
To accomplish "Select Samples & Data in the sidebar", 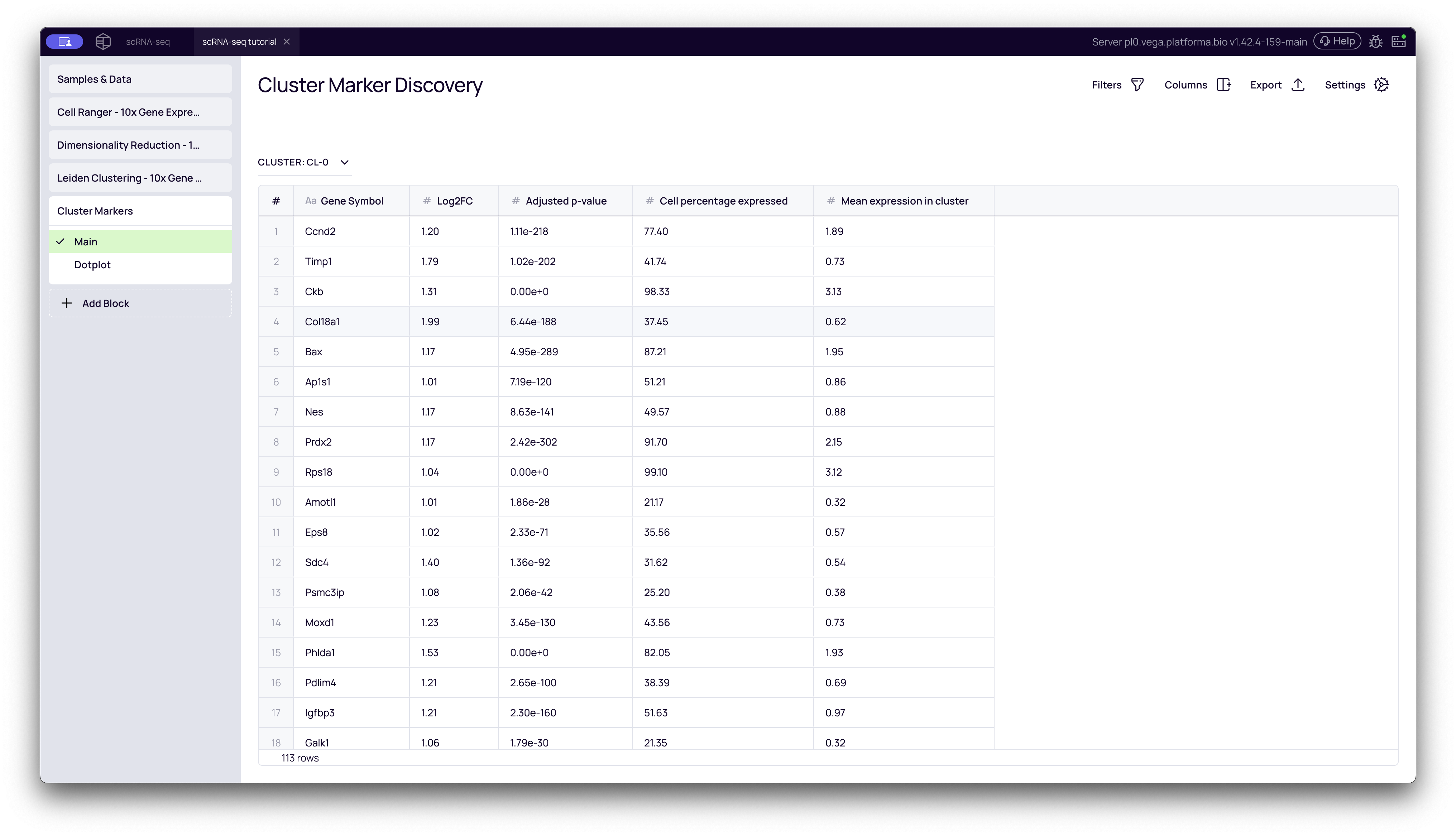I will tap(140, 79).
